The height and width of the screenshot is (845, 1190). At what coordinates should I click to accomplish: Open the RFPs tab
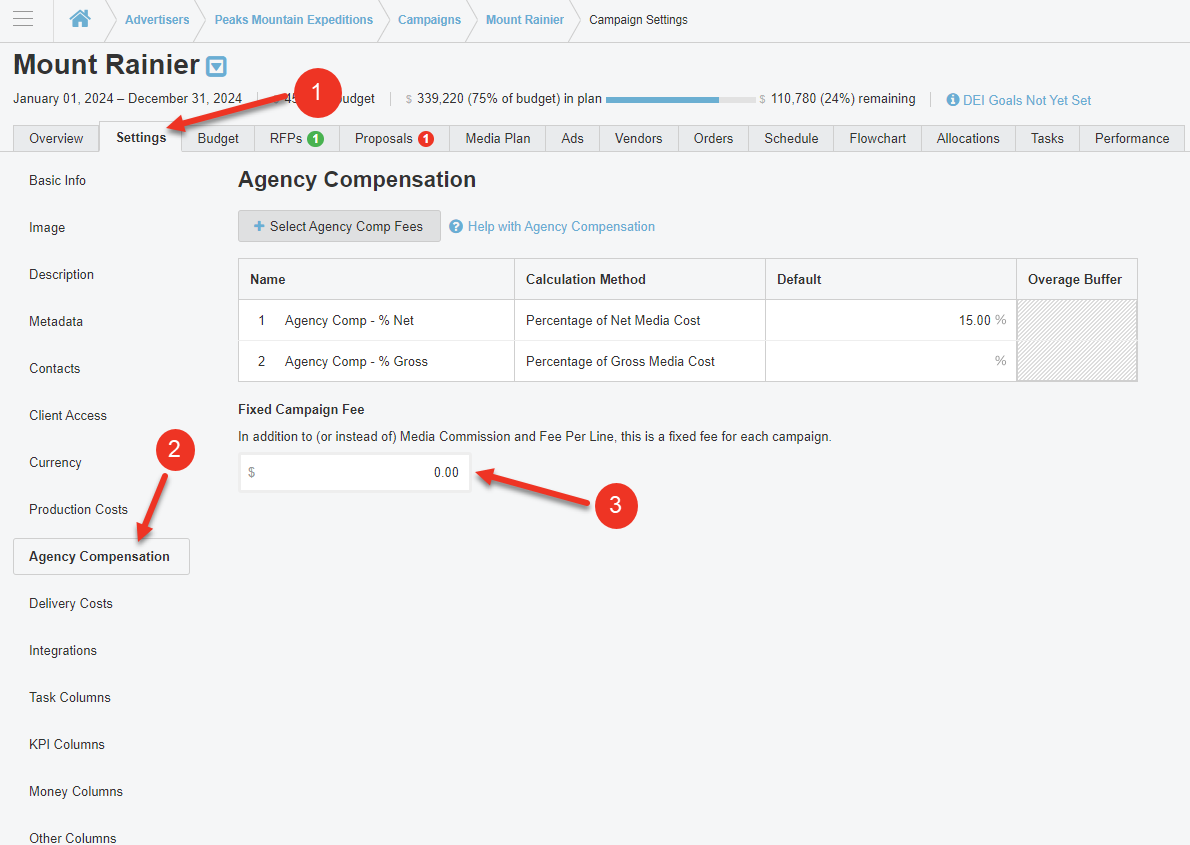click(x=297, y=138)
